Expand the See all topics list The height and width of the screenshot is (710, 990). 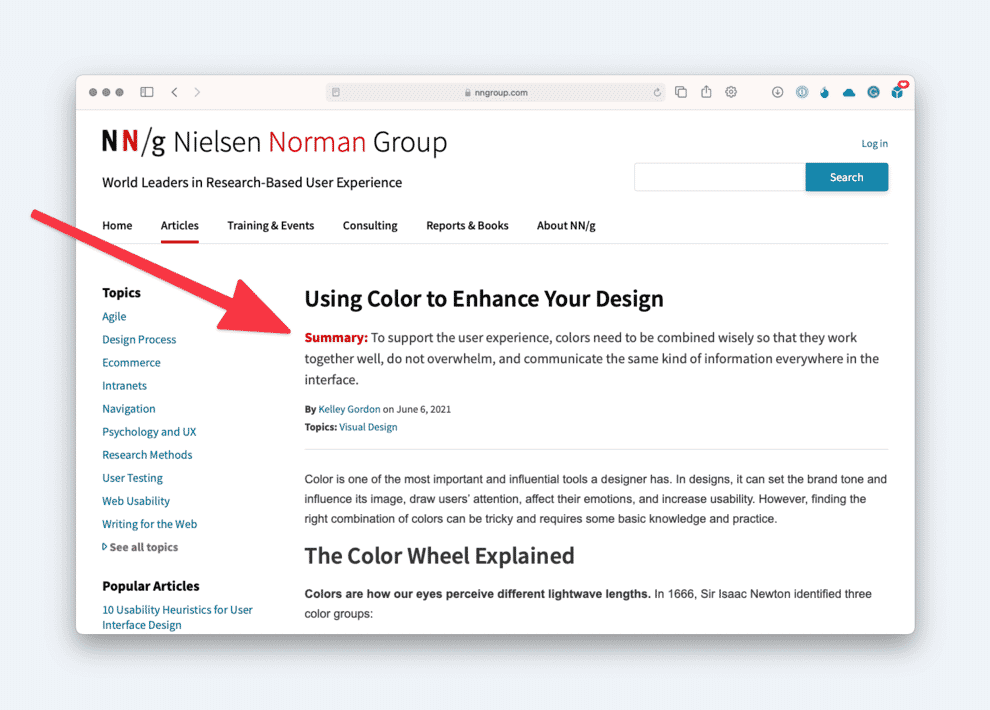(x=140, y=547)
